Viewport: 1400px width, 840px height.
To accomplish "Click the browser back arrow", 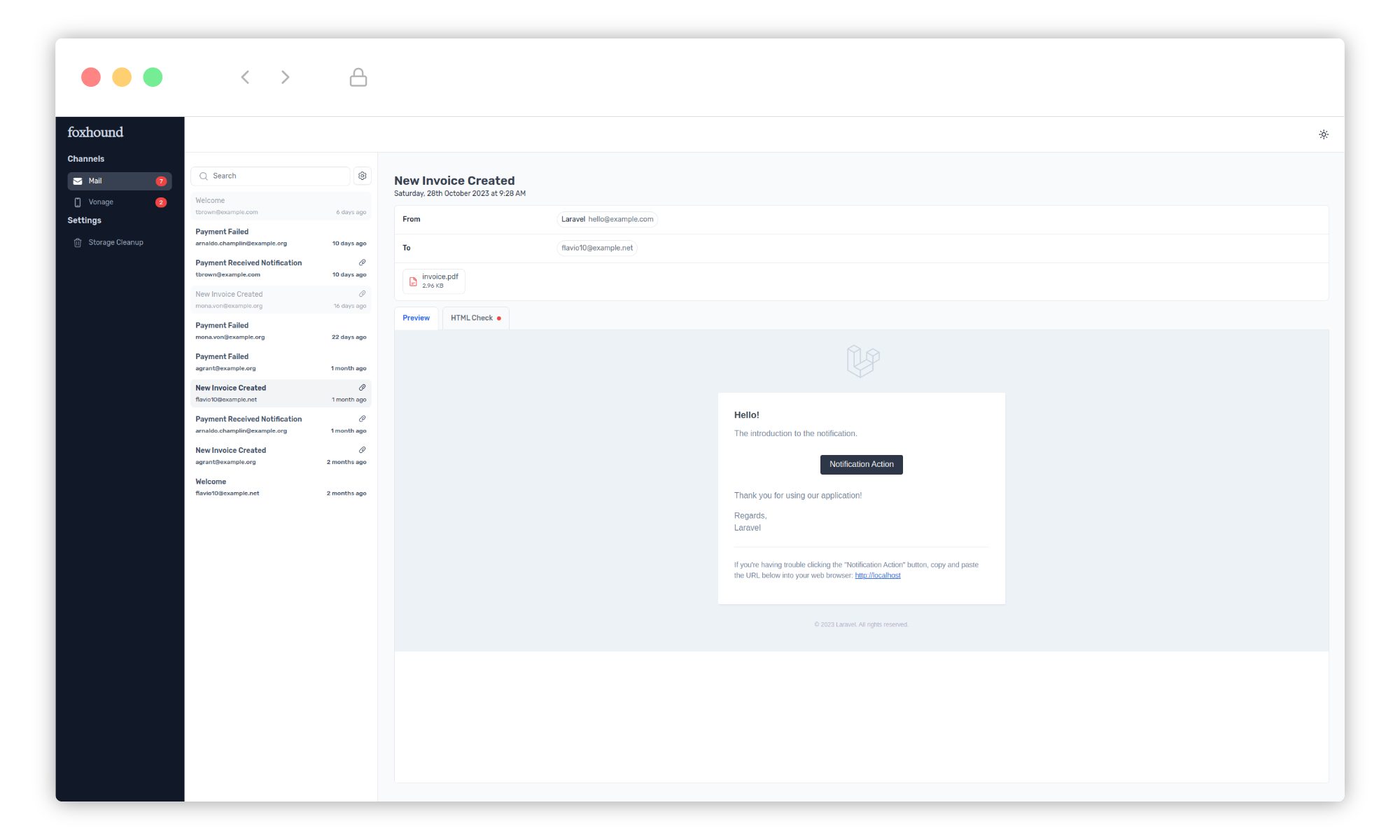I will click(245, 77).
